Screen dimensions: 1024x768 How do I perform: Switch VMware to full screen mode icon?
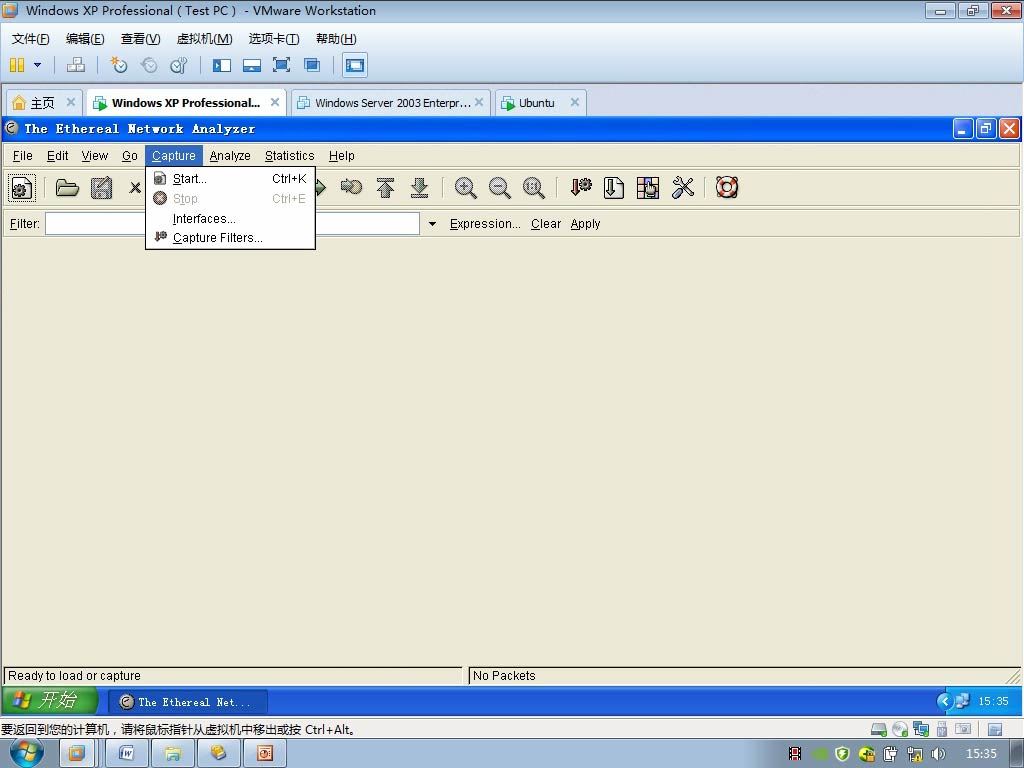click(x=281, y=65)
